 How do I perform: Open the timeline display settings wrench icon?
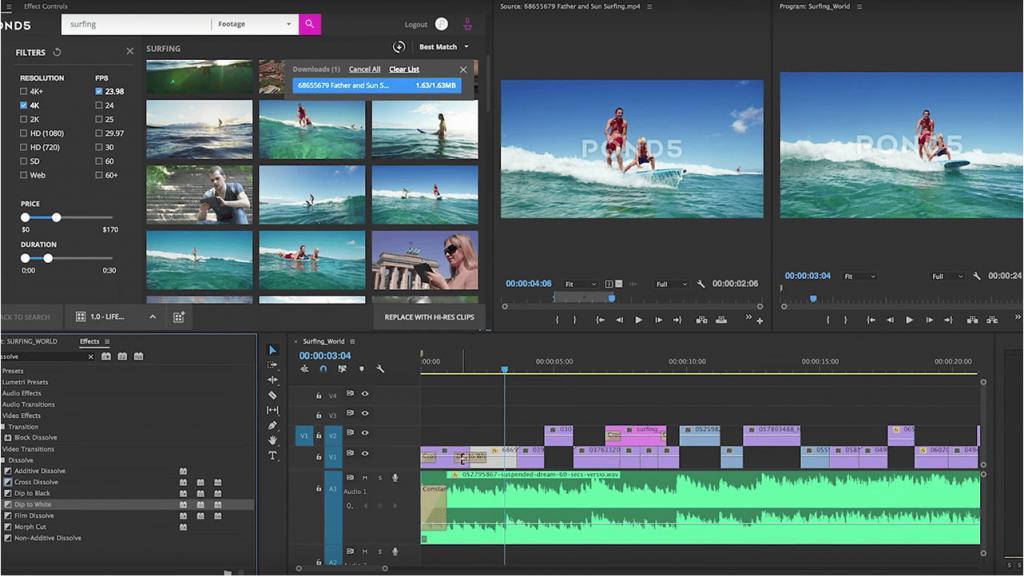click(380, 369)
